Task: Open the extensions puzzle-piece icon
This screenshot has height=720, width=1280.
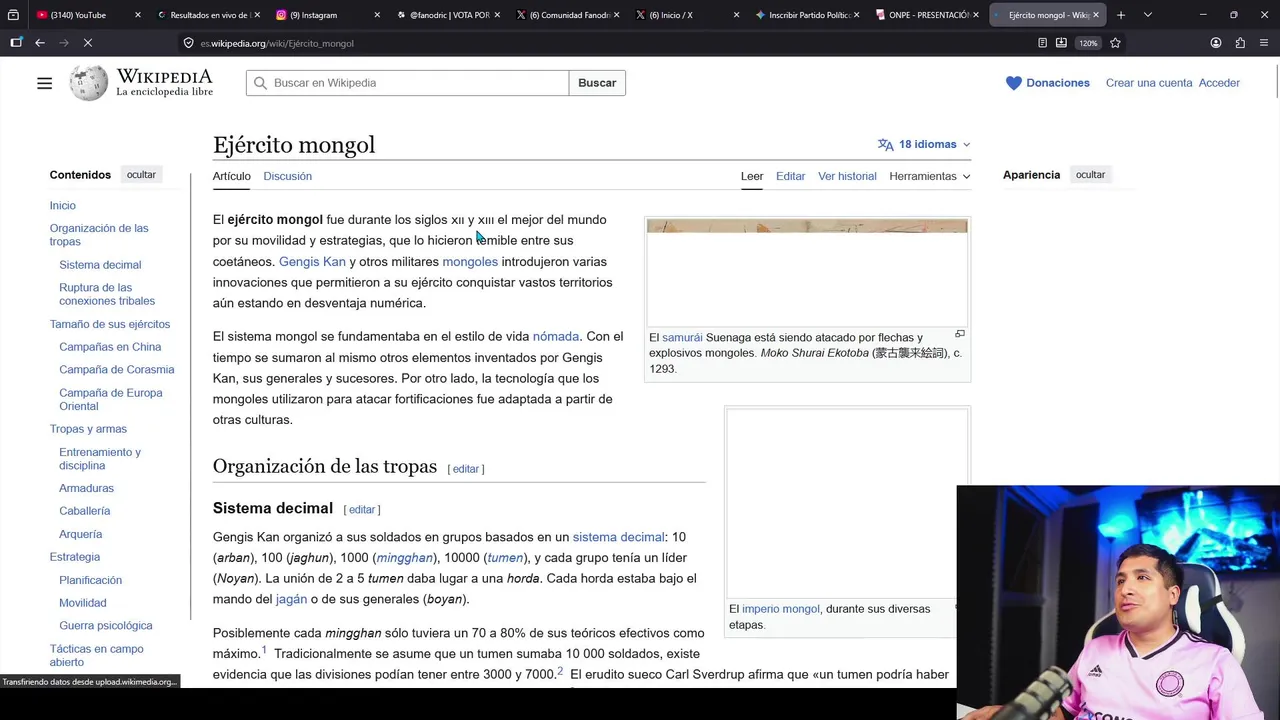Action: point(1240,43)
